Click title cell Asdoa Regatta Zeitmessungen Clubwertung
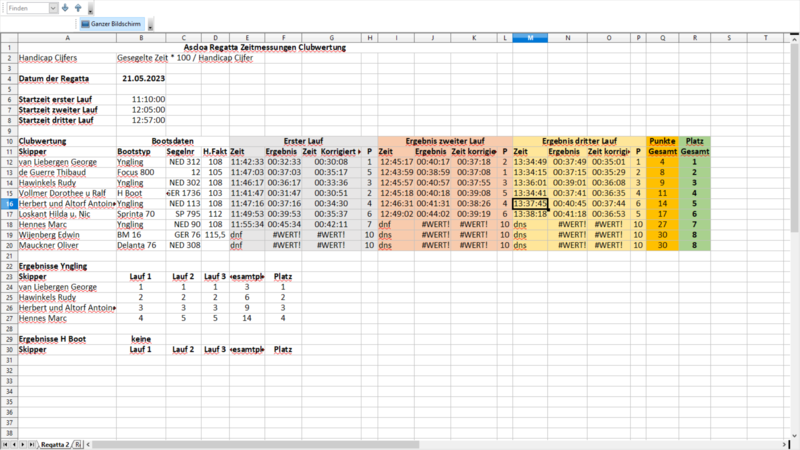This screenshot has width=800, height=450. pos(265,47)
